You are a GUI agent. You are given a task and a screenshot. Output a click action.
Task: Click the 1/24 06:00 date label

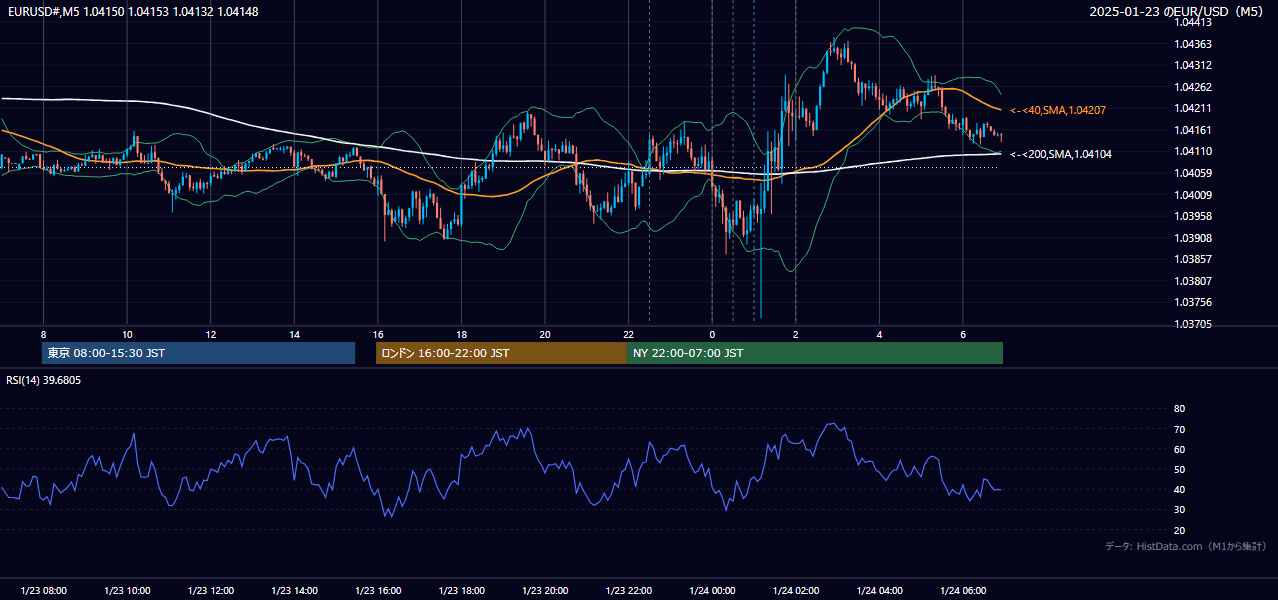[963, 591]
